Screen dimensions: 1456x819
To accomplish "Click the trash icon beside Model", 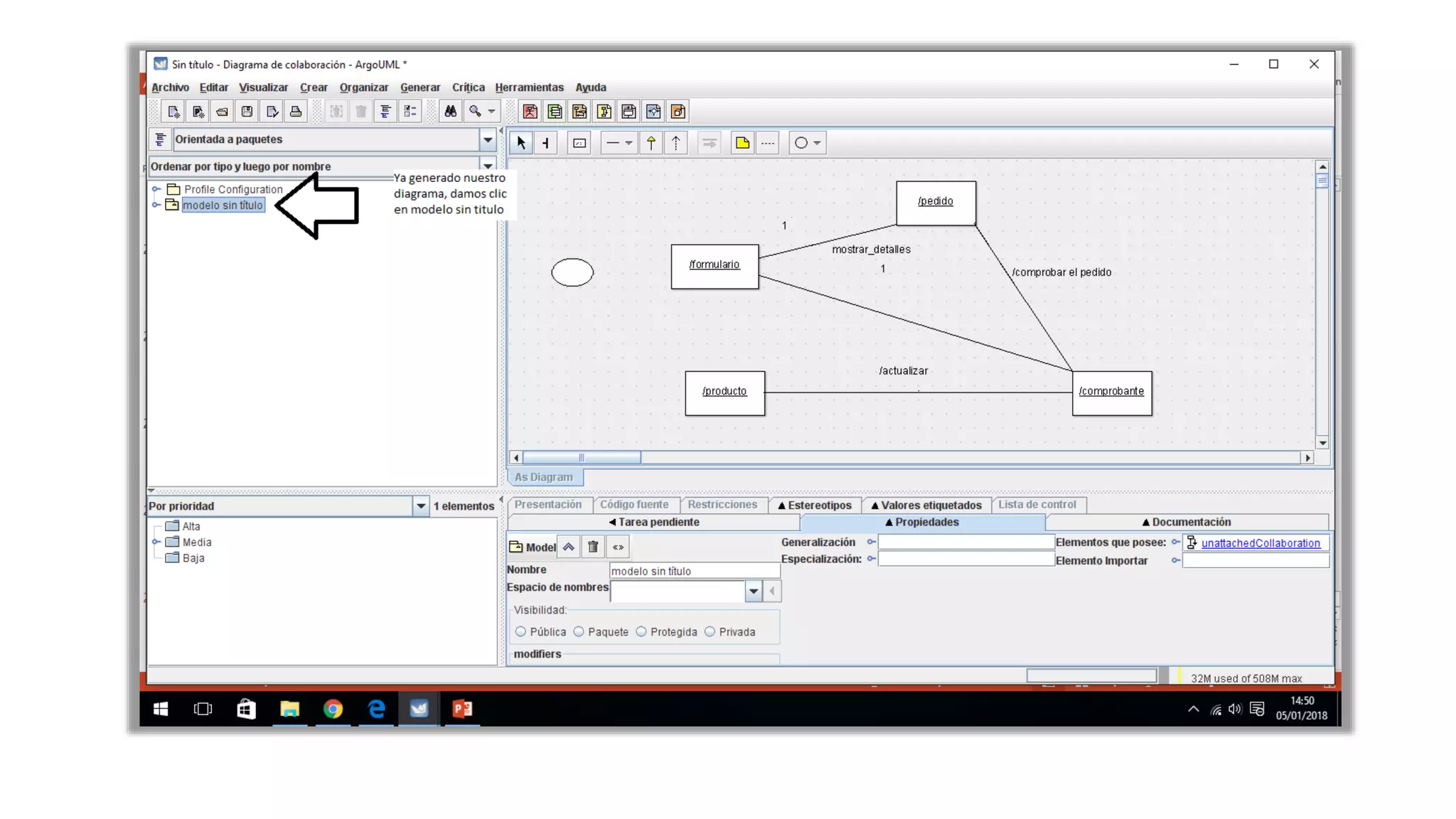I will coord(593,547).
